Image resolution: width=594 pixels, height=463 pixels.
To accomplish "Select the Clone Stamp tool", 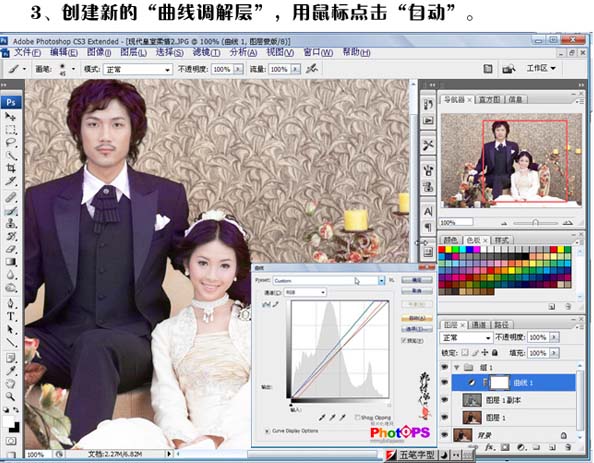I will [x=11, y=224].
